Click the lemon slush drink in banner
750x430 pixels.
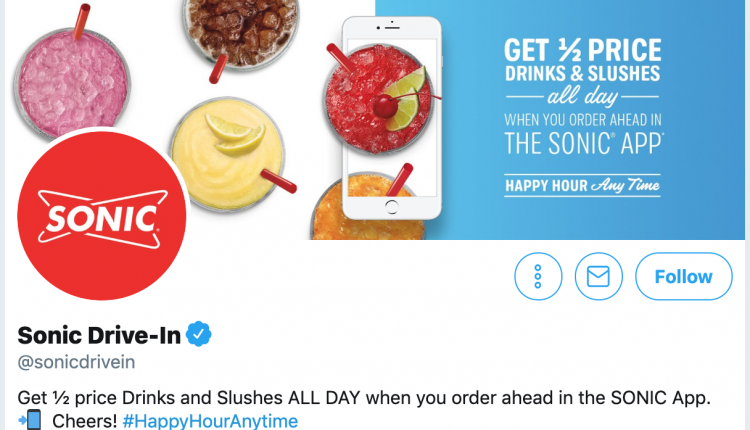[228, 154]
